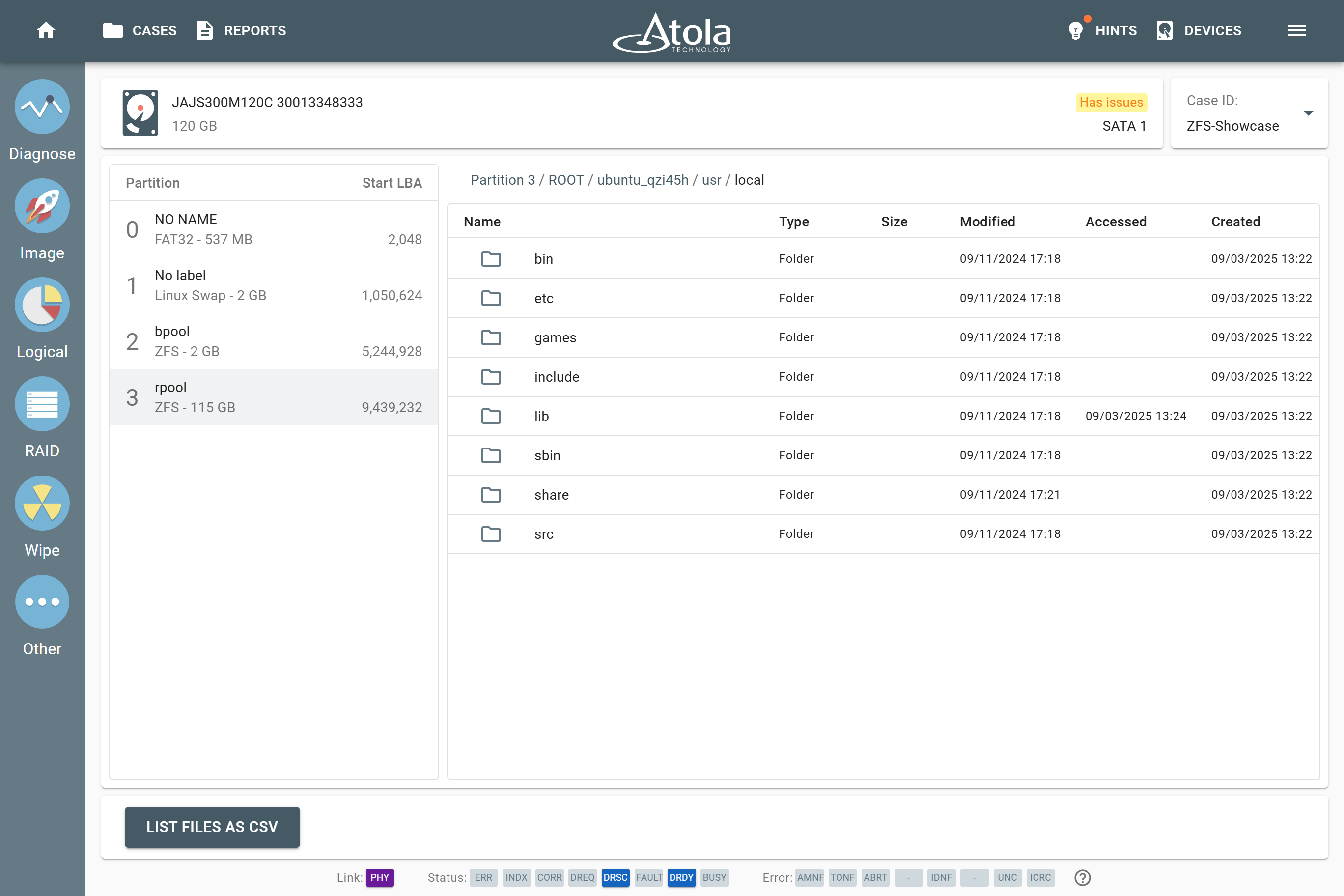Open the Diagnose tool
The width and height of the screenshot is (1344, 896).
(42, 107)
